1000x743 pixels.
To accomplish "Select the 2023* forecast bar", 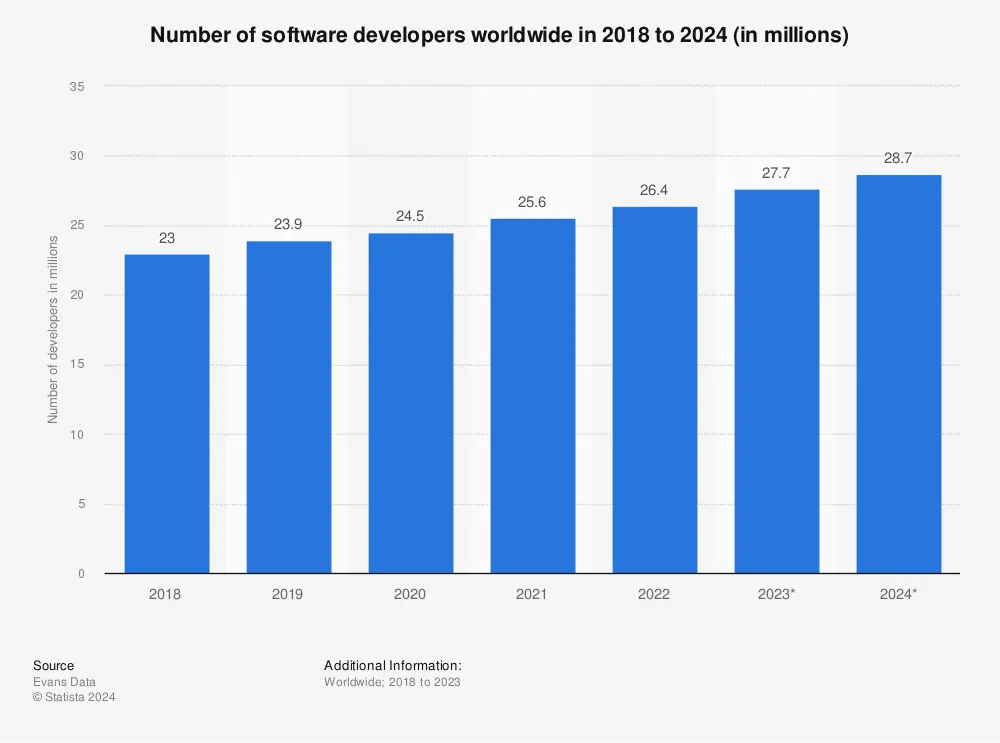I will coord(776,380).
